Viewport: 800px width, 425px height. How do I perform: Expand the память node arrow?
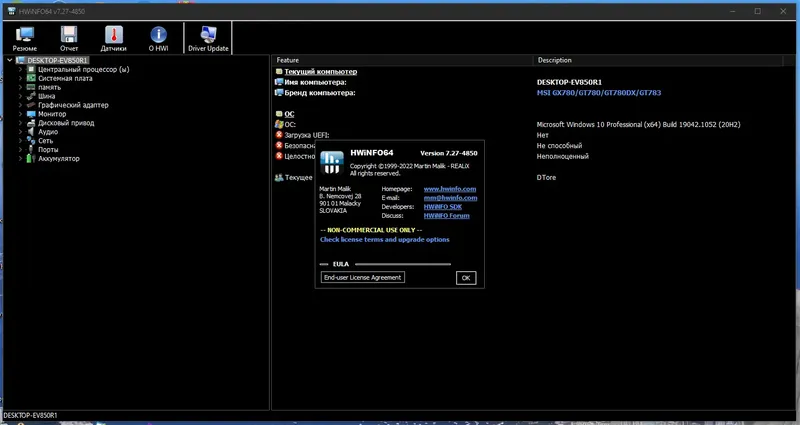coord(20,87)
